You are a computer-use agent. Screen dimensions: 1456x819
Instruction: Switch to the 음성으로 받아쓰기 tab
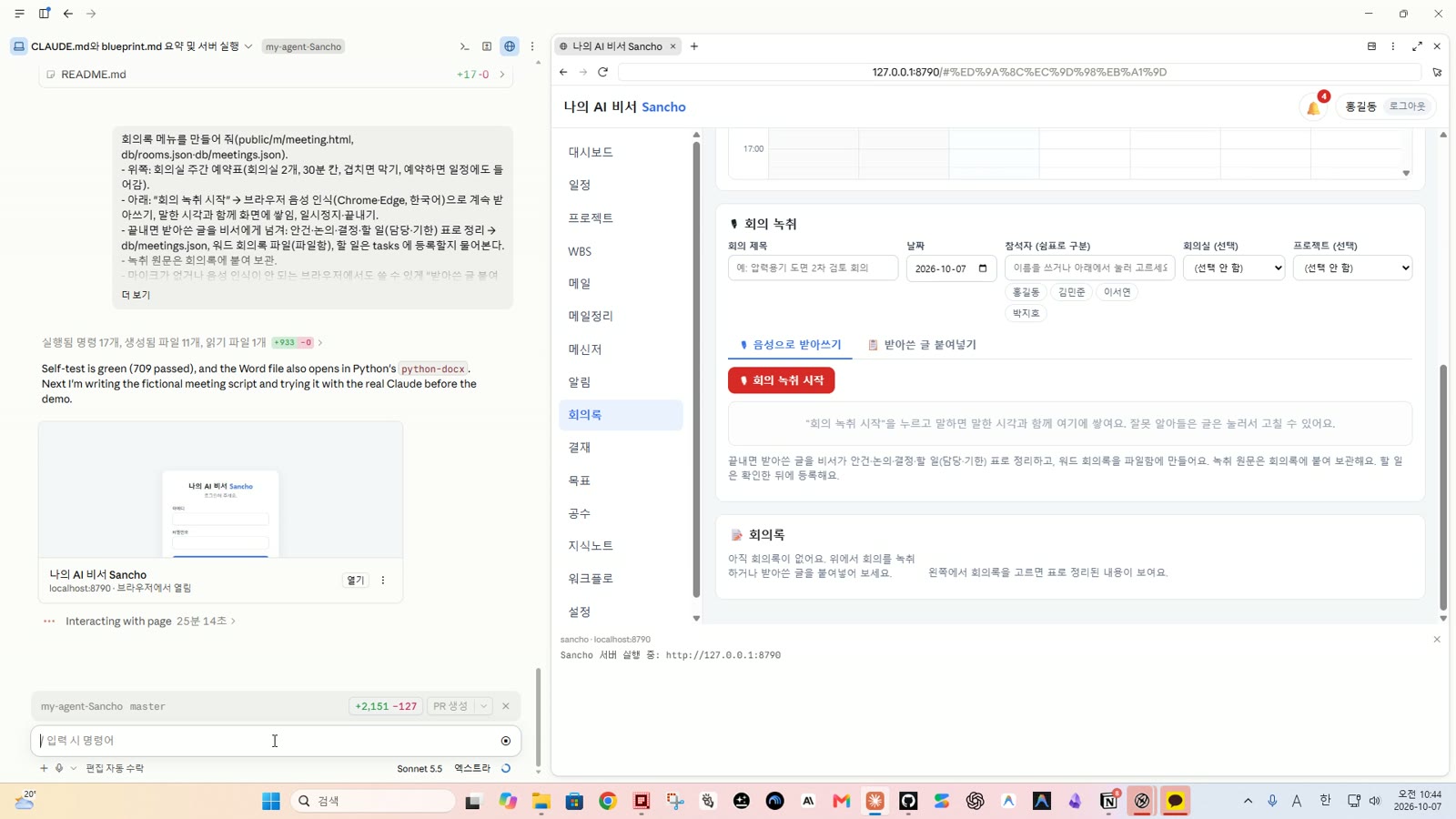coord(790,345)
